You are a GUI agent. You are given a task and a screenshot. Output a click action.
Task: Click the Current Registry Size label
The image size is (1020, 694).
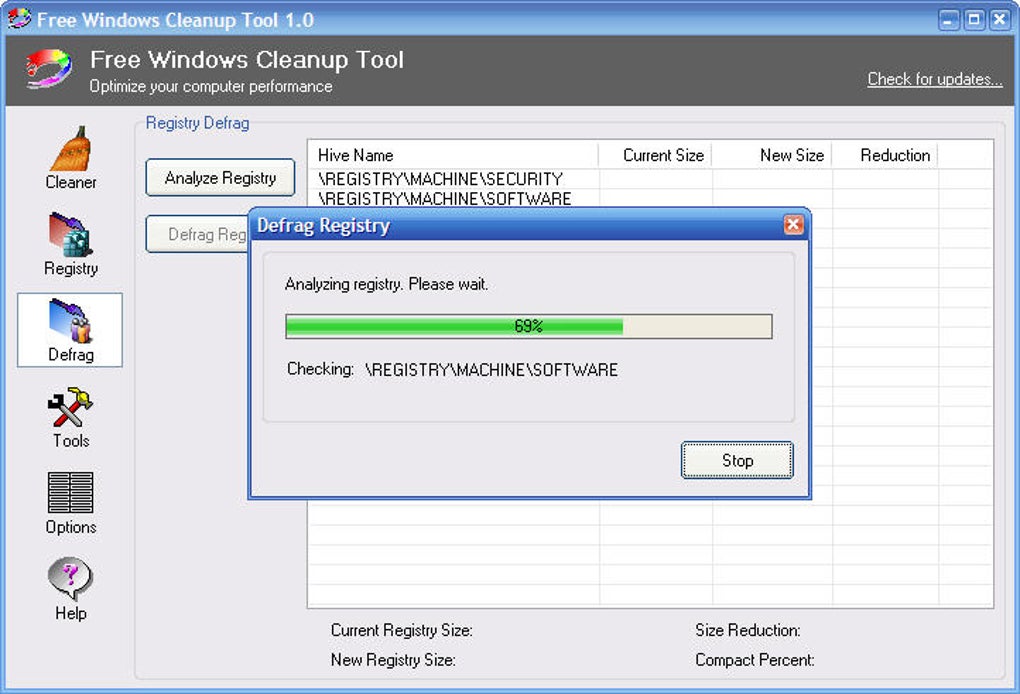tap(401, 630)
